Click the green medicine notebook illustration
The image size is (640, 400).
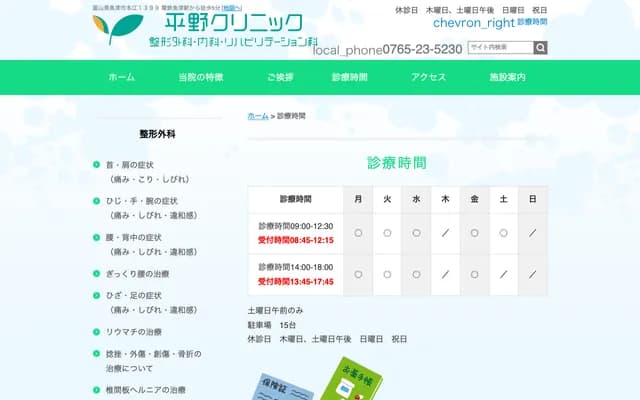pyautogui.click(x=352, y=379)
